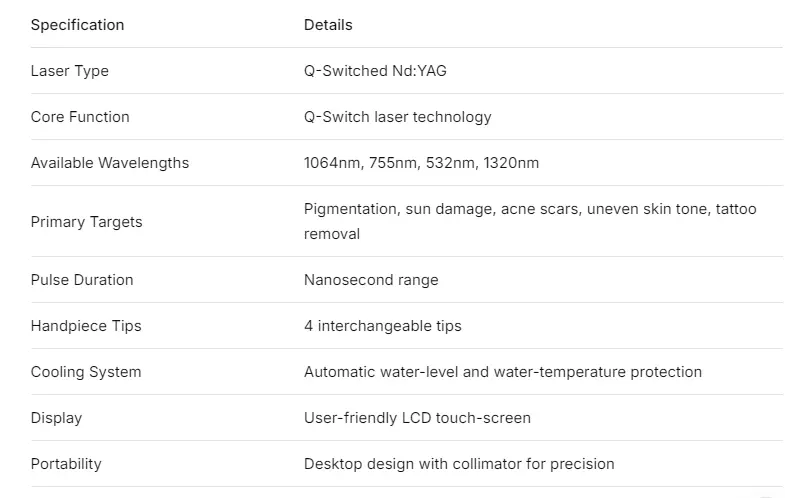Click the Details column header
The width and height of the screenshot is (785, 498).
coord(328,25)
